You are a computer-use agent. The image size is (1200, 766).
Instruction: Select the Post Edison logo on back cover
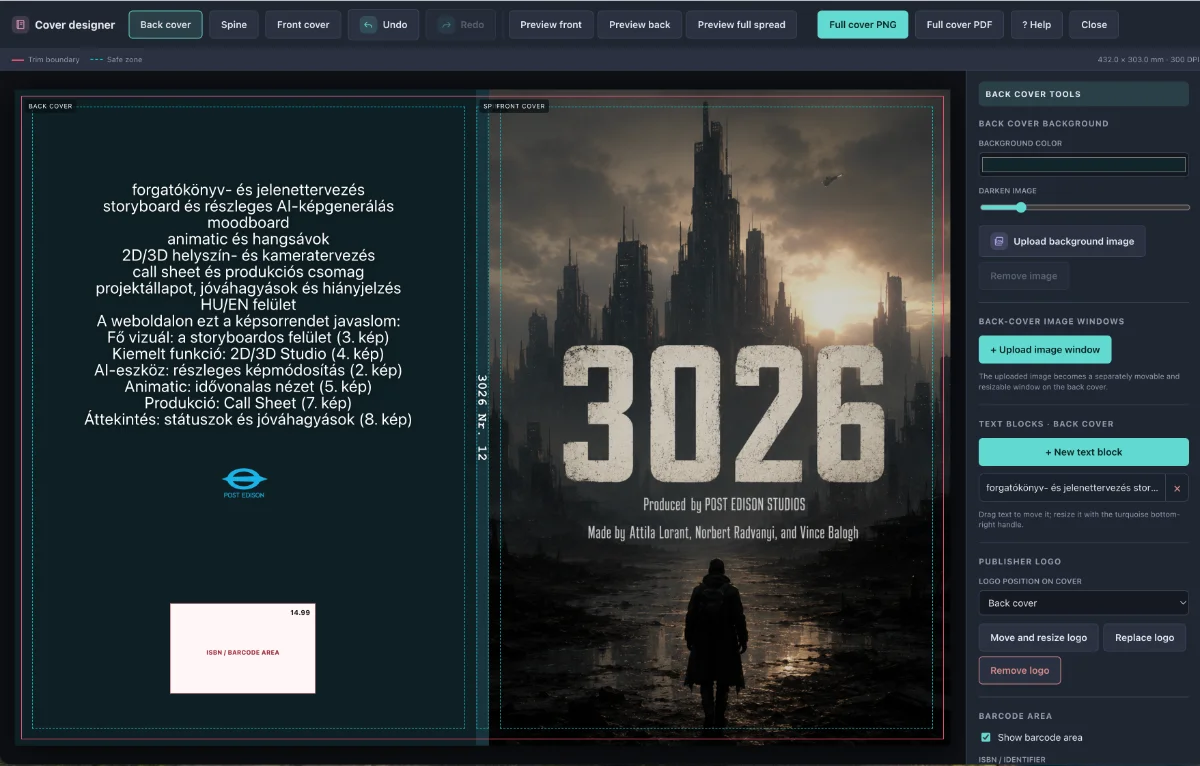244,483
